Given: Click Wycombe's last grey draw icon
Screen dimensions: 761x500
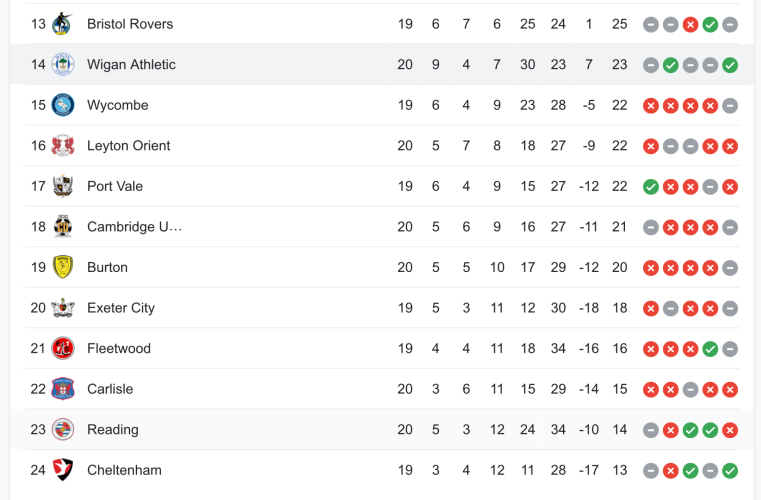Looking at the screenshot, I should click(x=730, y=105).
